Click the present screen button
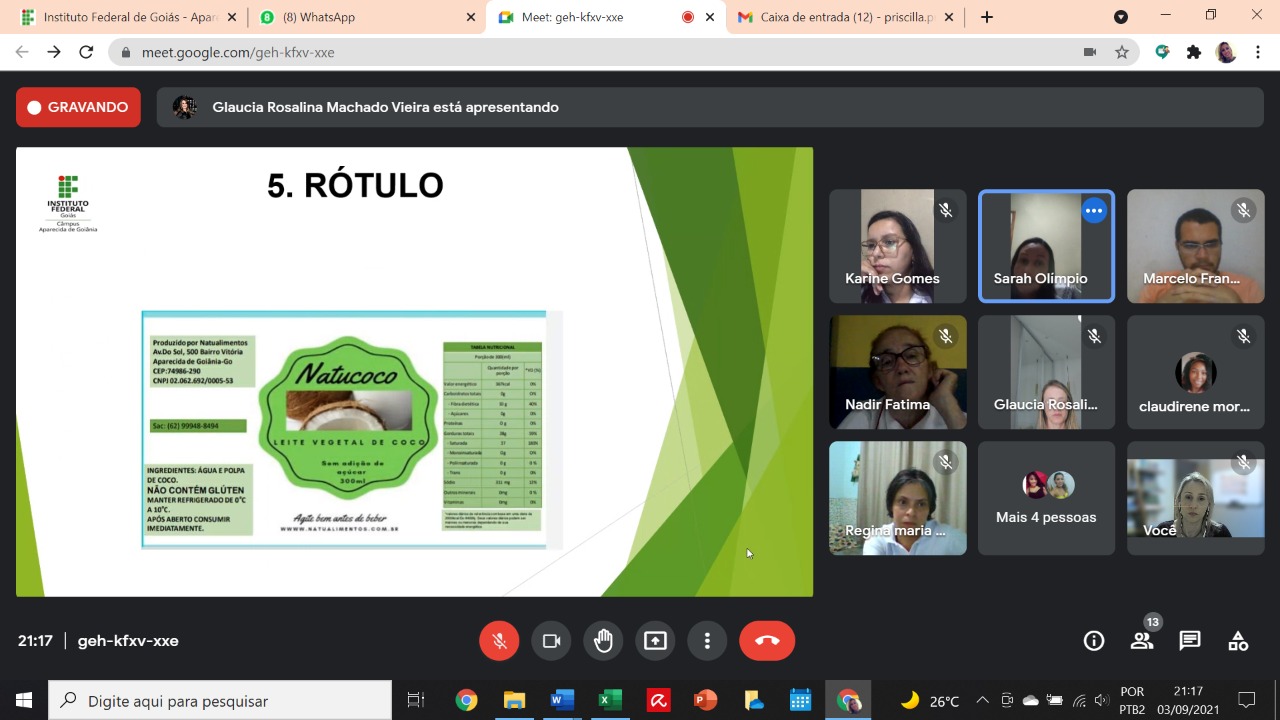This screenshot has width=1280, height=720. 655,641
